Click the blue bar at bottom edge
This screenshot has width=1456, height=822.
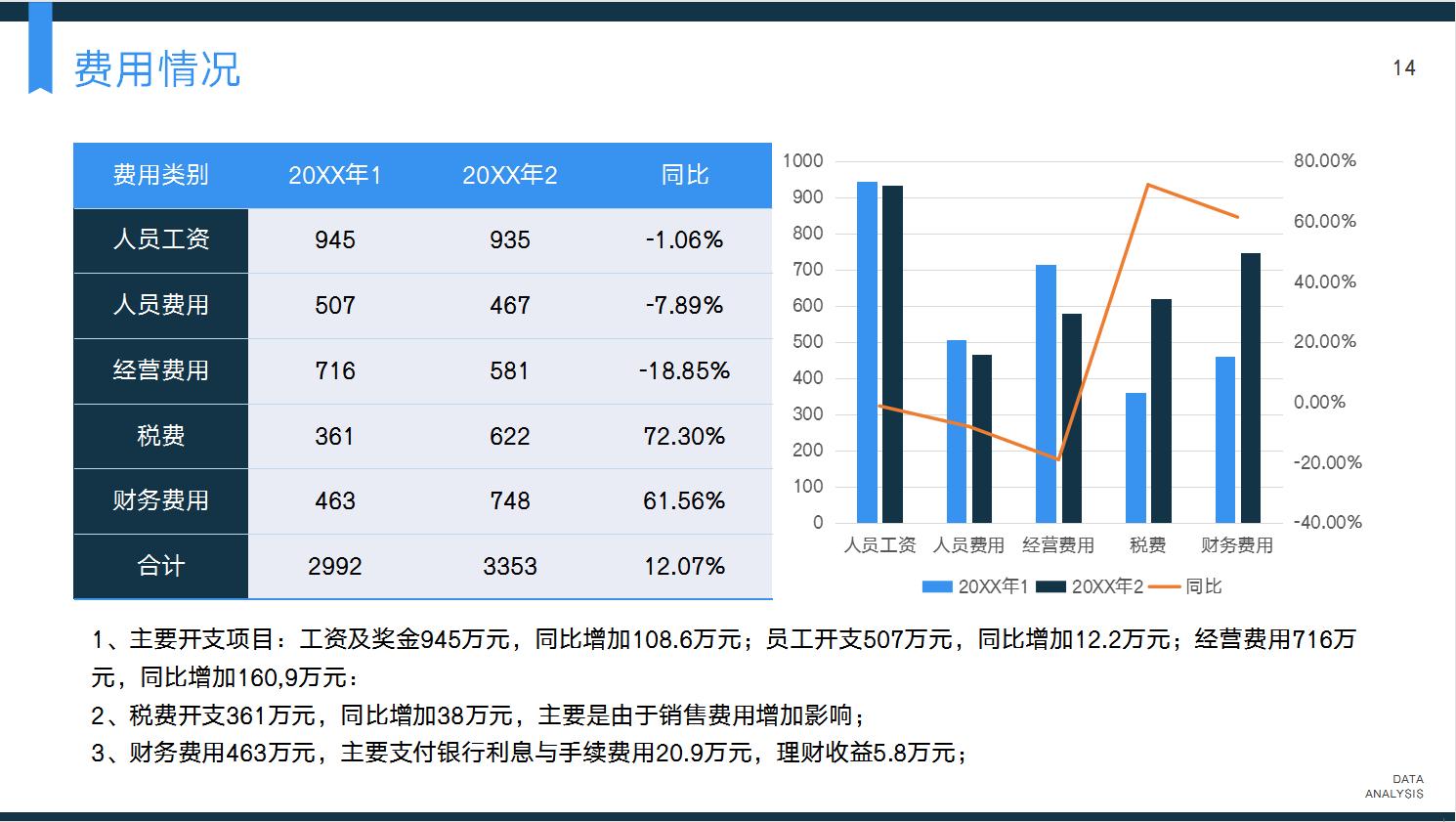click(x=728, y=814)
